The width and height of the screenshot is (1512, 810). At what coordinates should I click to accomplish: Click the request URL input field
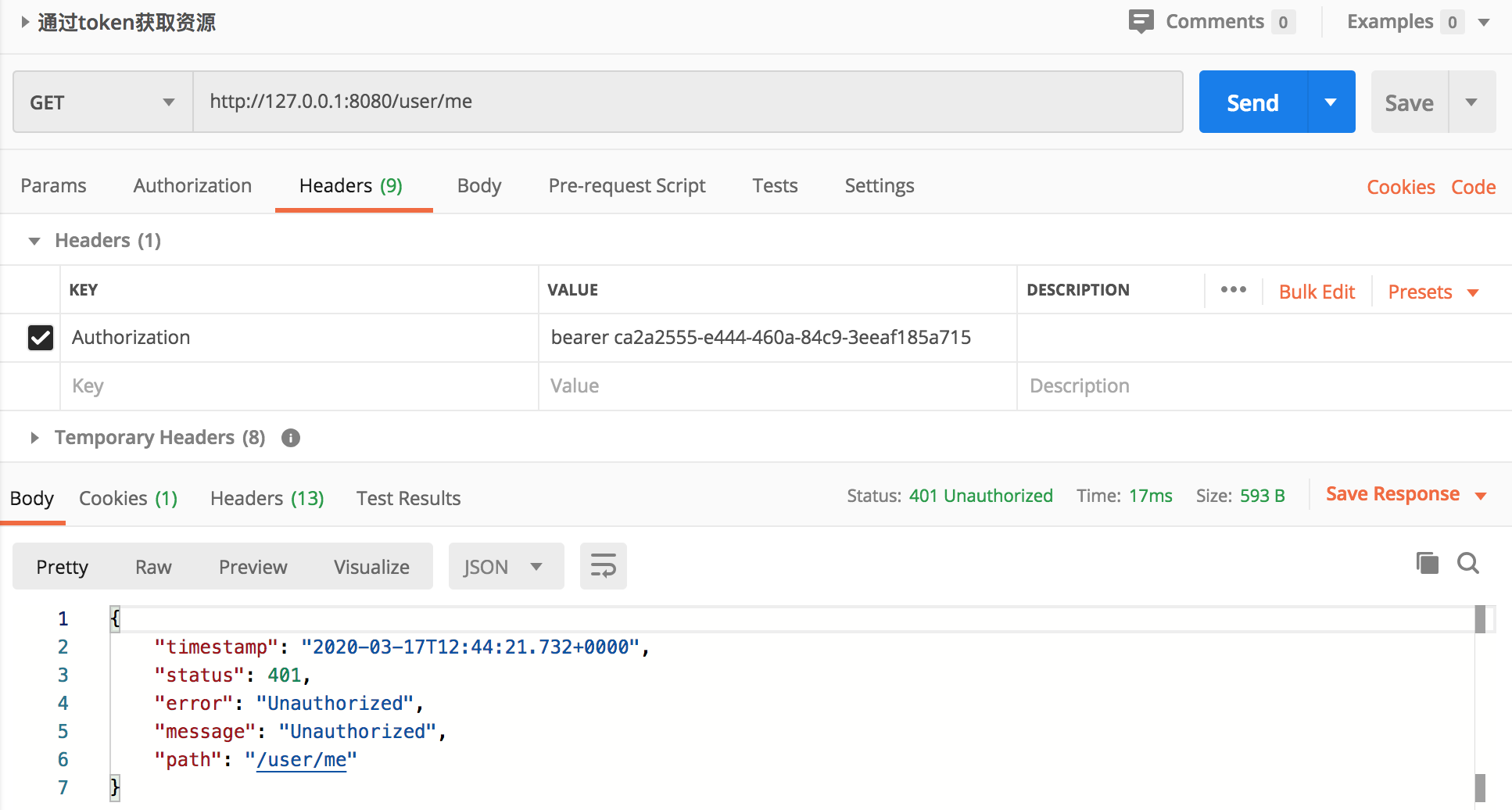688,102
